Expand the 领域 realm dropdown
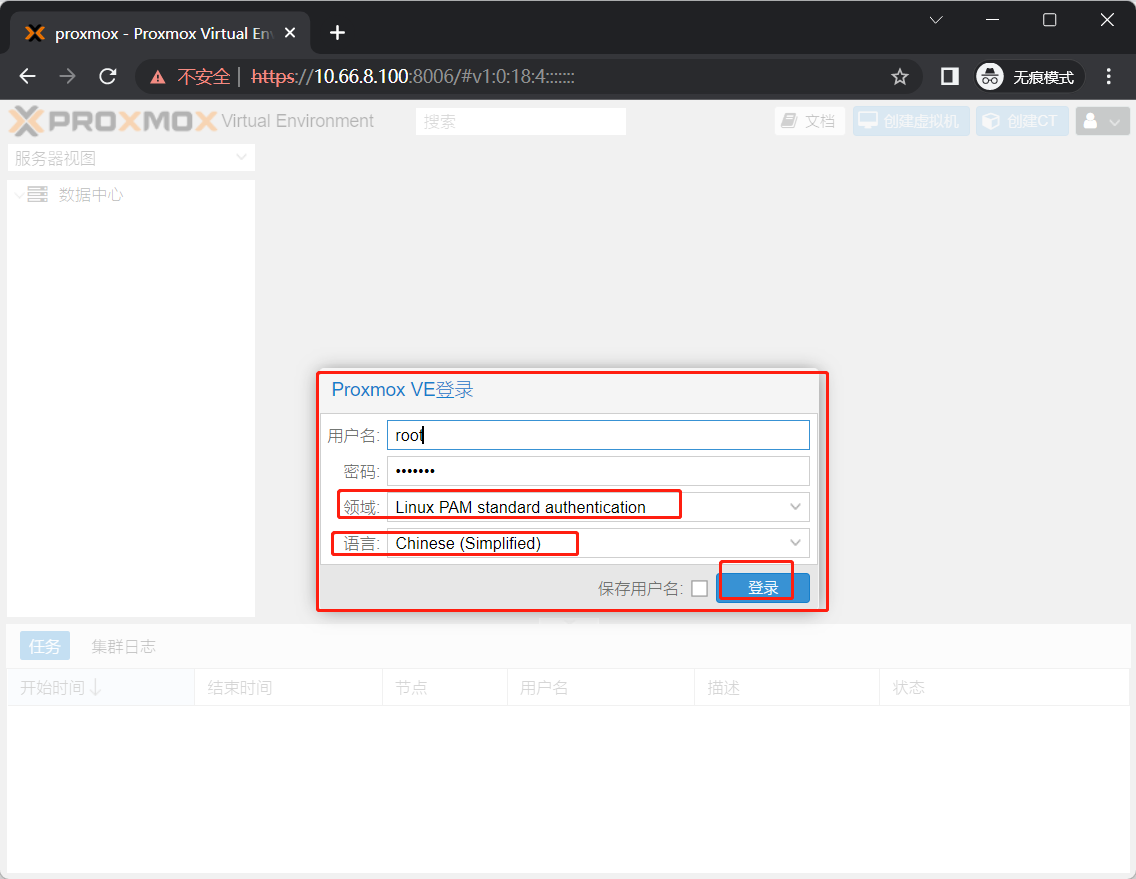Screen dimensions: 1136x879 pos(795,507)
